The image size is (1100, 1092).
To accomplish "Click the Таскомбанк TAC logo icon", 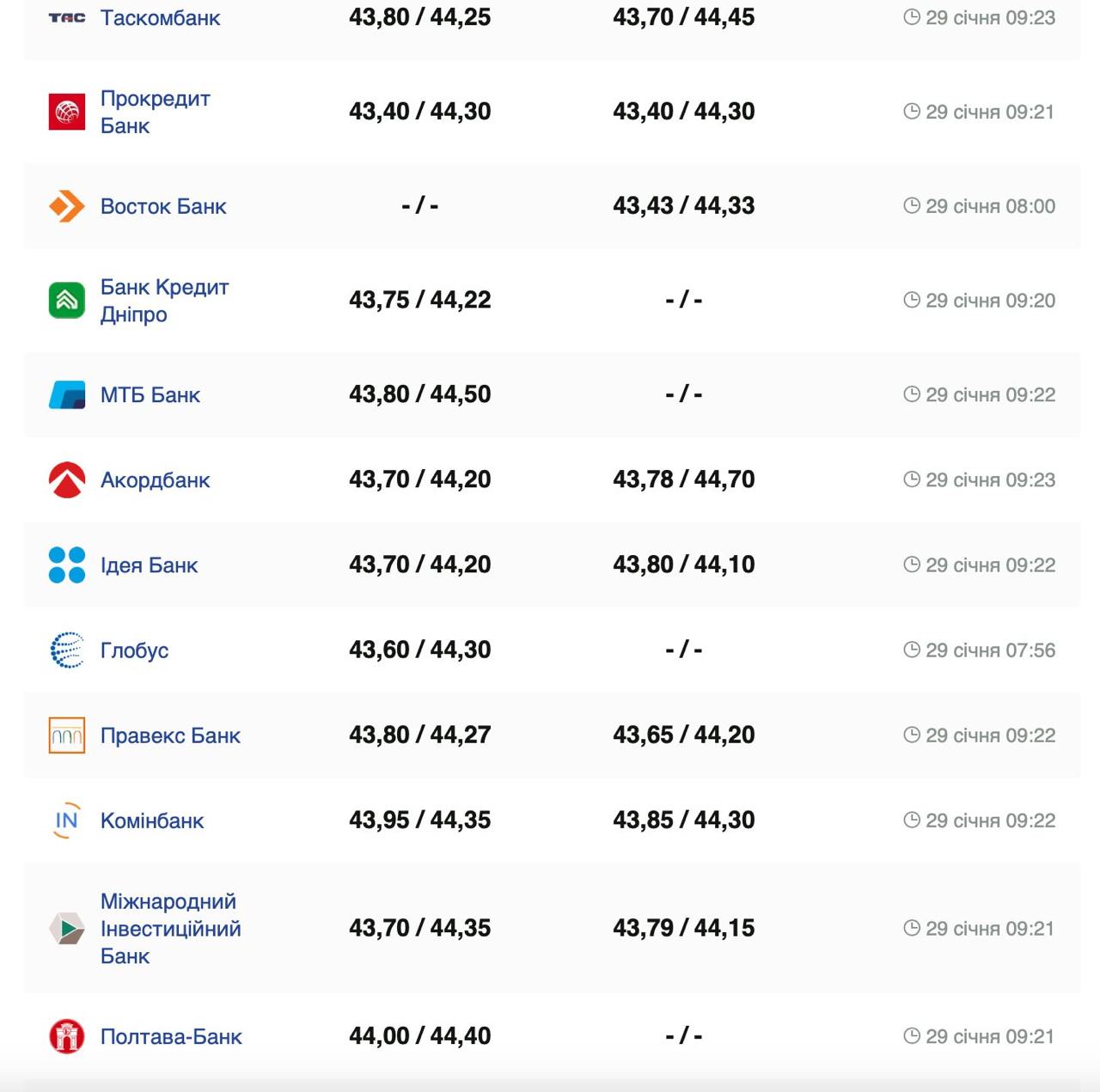I will click(x=67, y=17).
